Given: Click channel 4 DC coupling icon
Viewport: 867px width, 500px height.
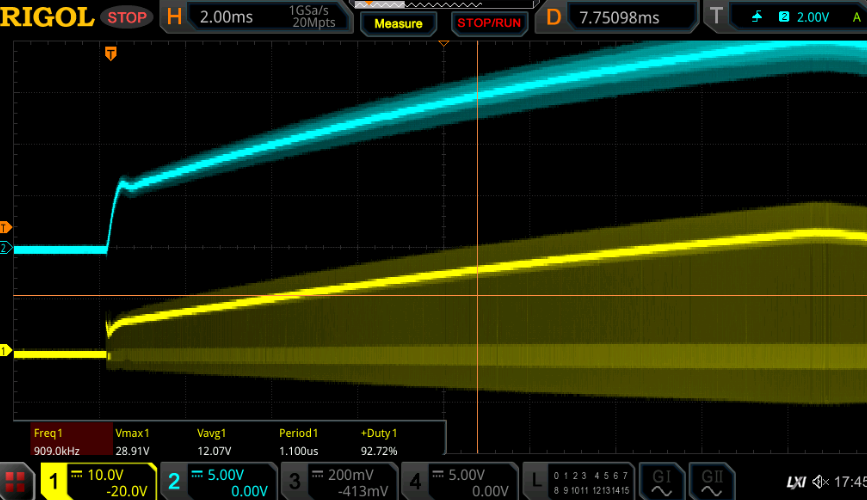Looking at the screenshot, I should click(x=438, y=474).
